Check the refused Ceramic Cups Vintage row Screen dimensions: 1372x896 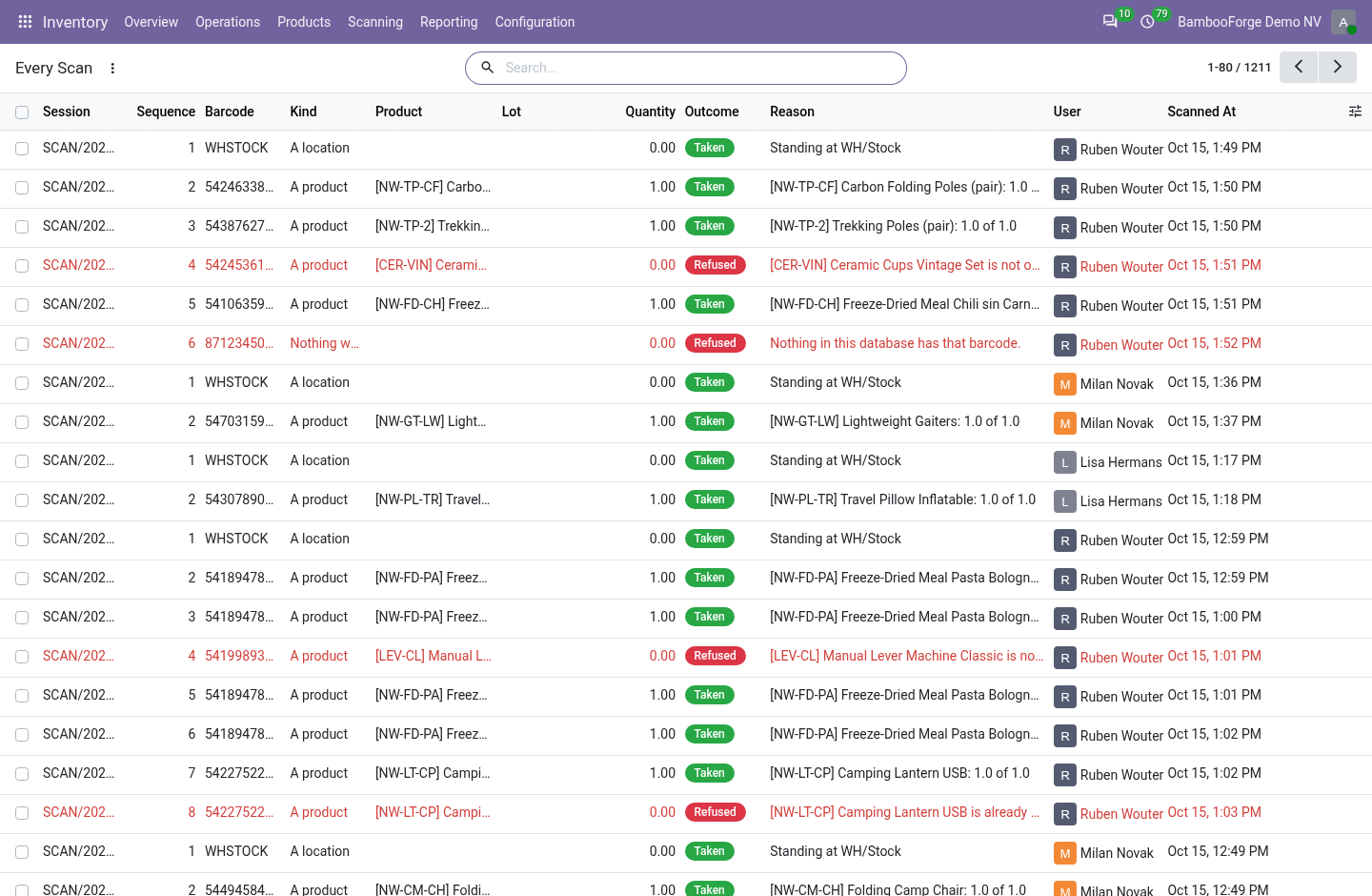[22, 266]
